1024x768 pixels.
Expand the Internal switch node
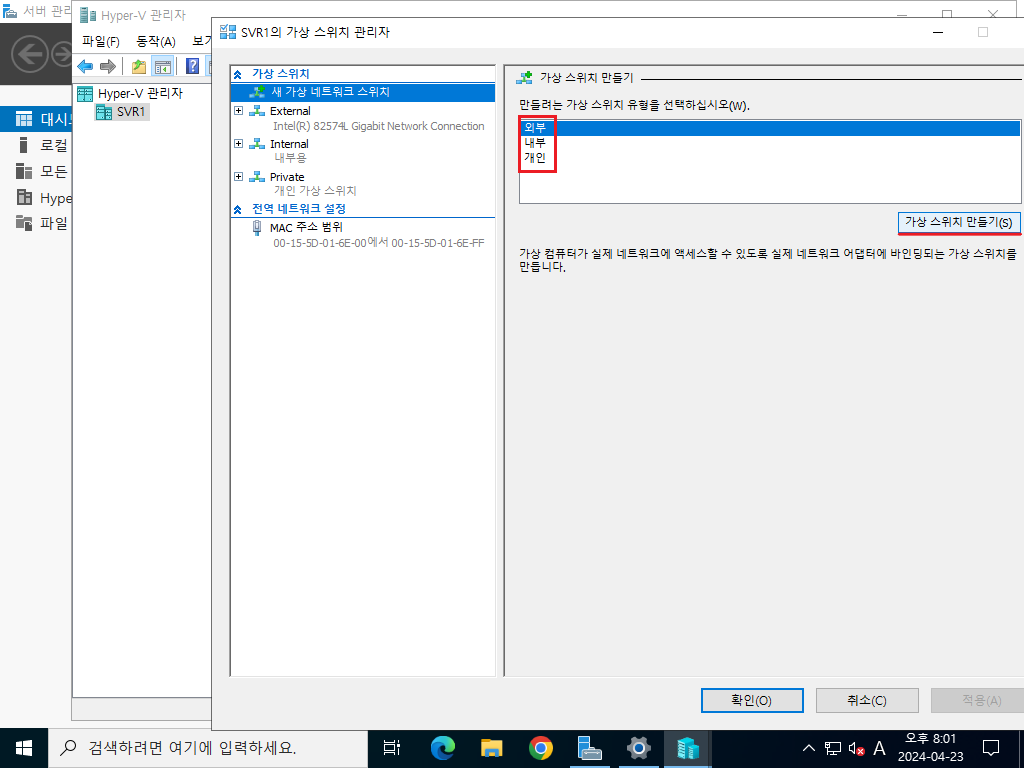[x=238, y=144]
